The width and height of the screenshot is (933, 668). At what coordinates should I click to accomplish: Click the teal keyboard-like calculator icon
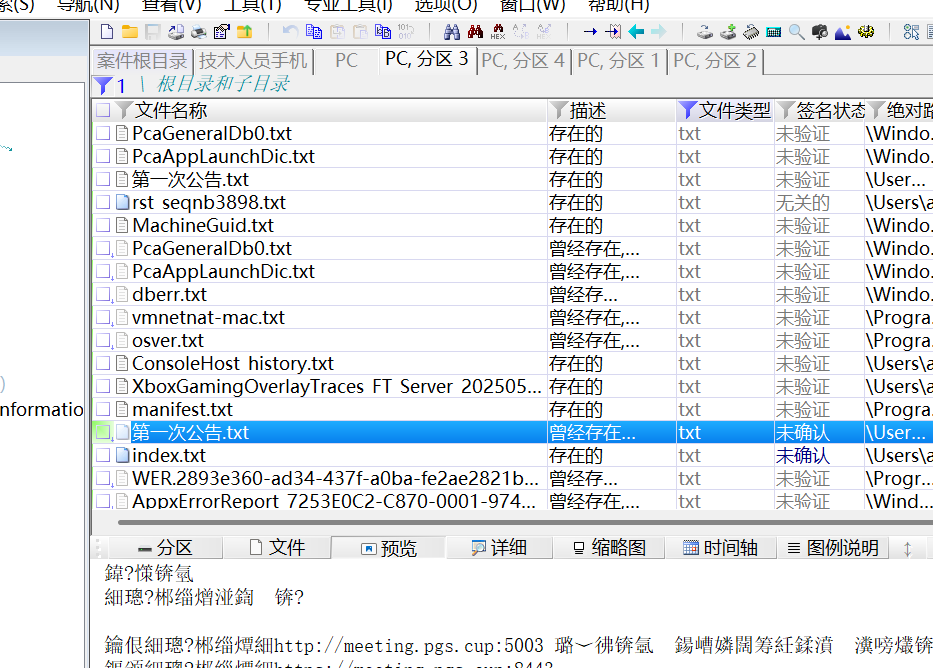774,32
